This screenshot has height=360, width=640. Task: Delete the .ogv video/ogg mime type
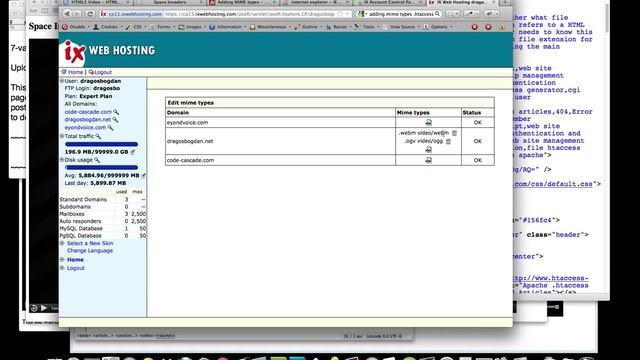(x=448, y=141)
